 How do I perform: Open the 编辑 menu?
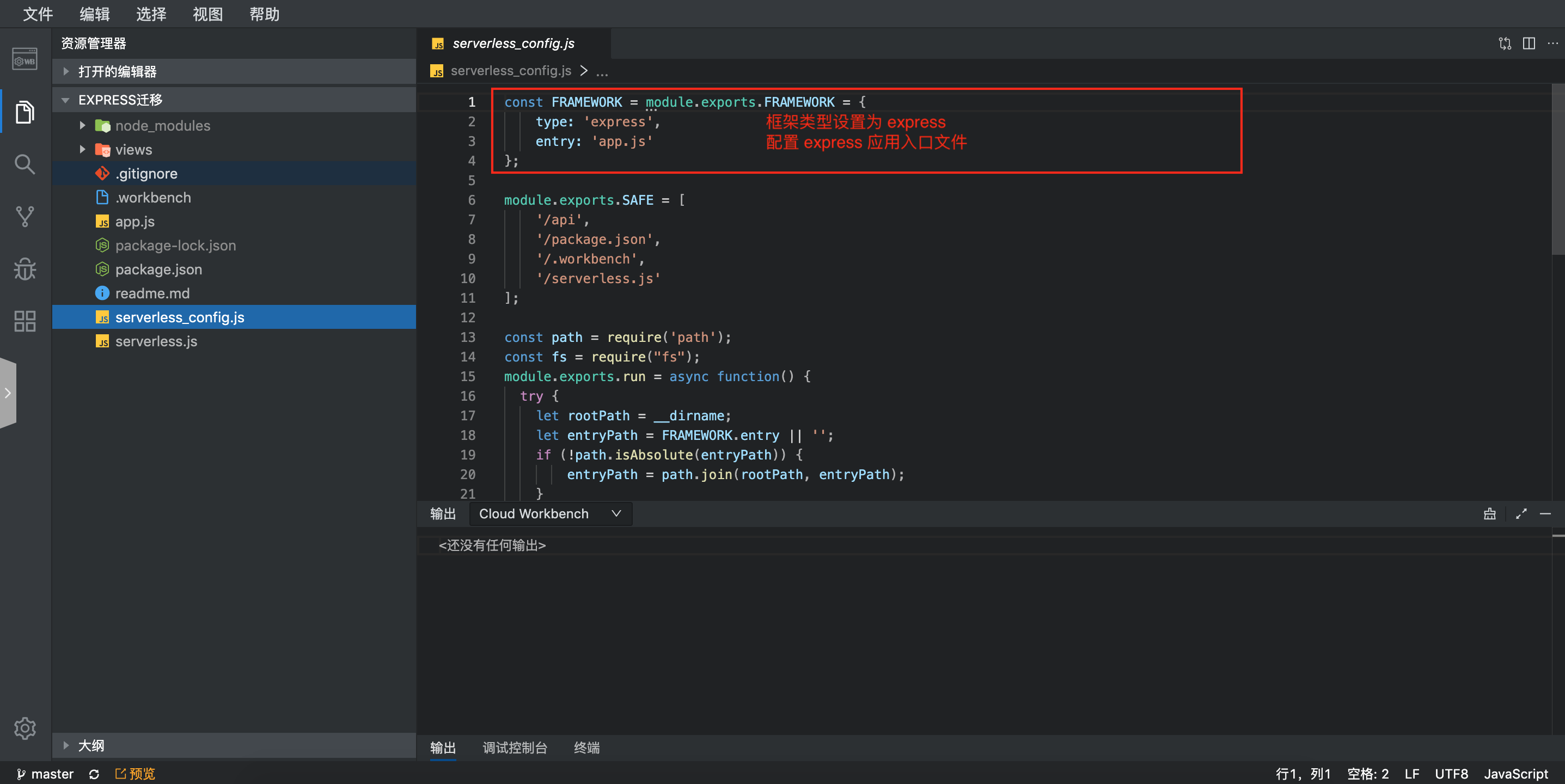94,14
